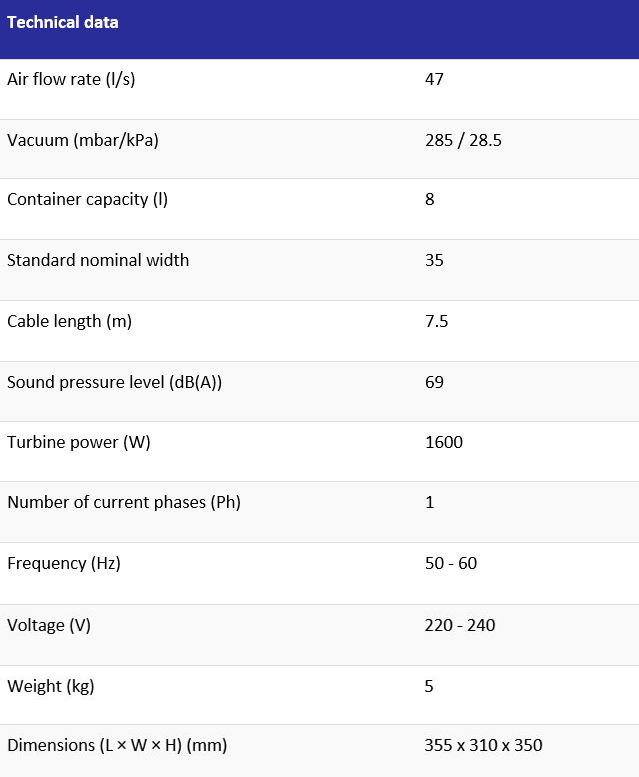Screen dimensions: 639x777
Task: Select the Vacuum (mbar/kPa) label
Action: [x=83, y=140]
